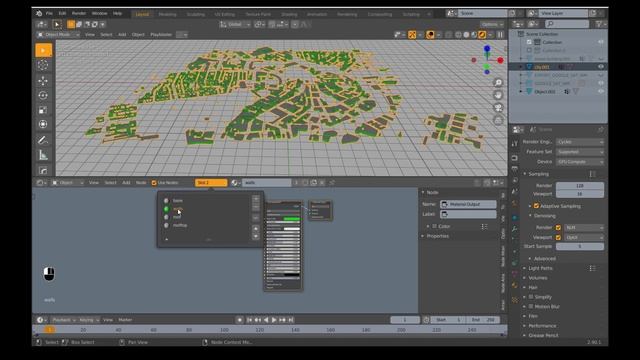This screenshot has height=360, width=640.
Task: Click the red X axis on navigation gizmo
Action: click(500, 60)
